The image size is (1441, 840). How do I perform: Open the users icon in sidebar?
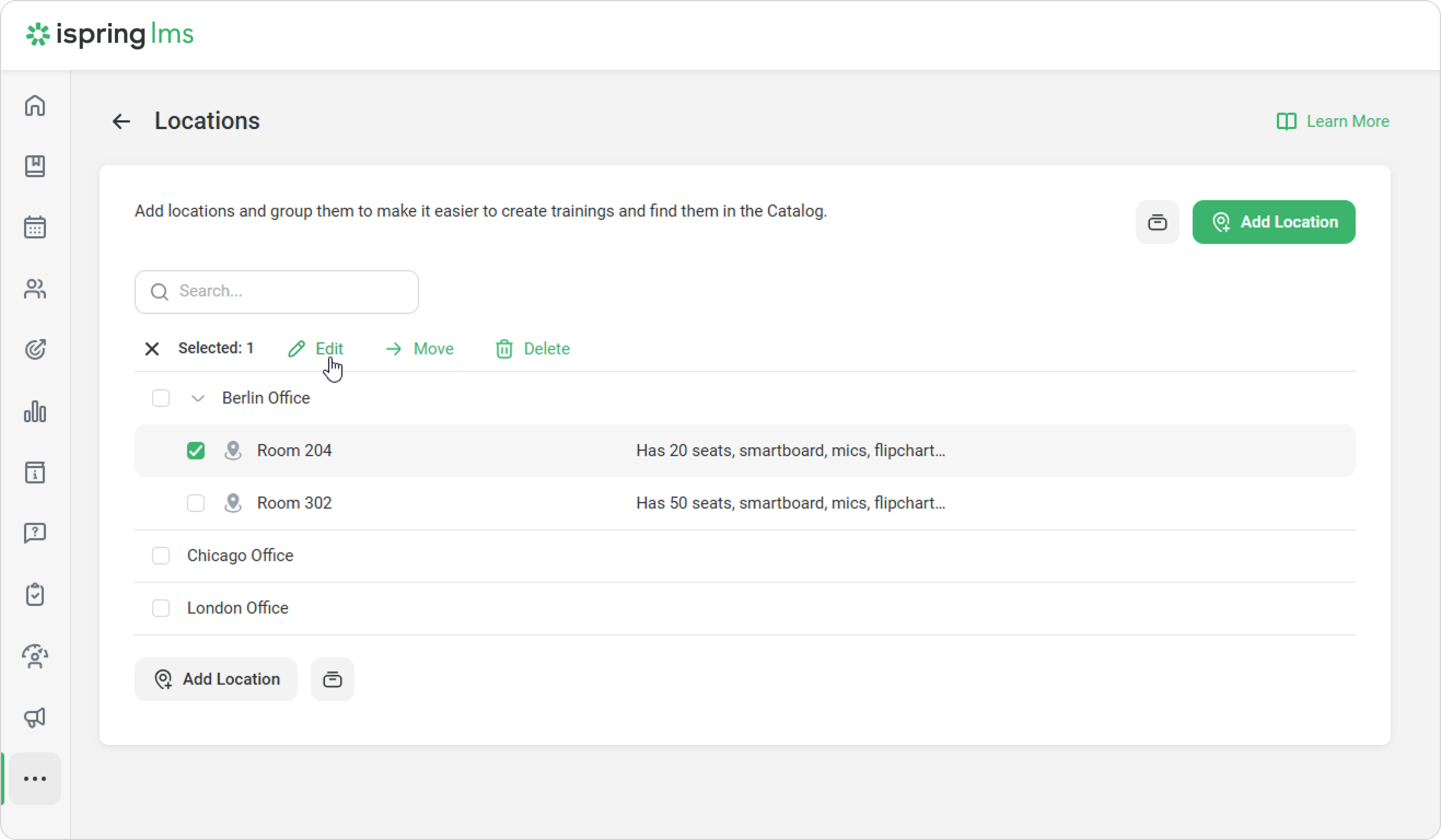tap(35, 289)
